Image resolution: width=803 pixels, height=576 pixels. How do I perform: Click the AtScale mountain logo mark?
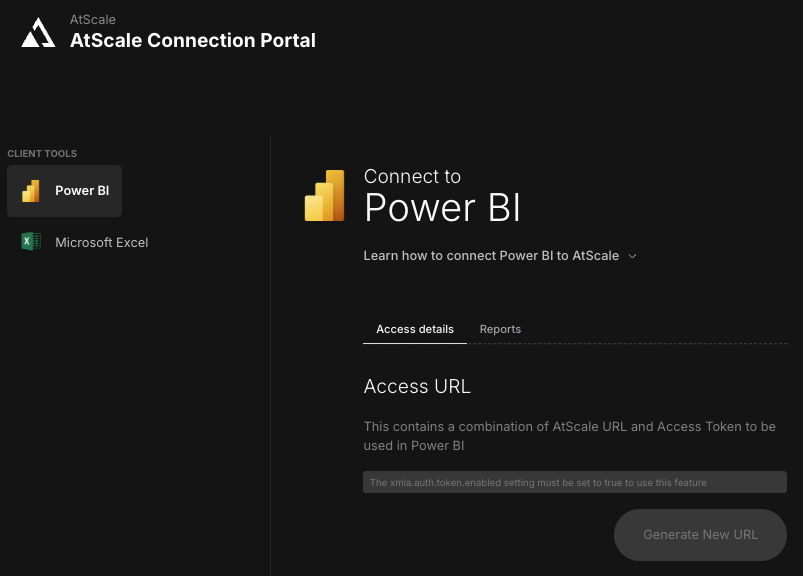[37, 32]
